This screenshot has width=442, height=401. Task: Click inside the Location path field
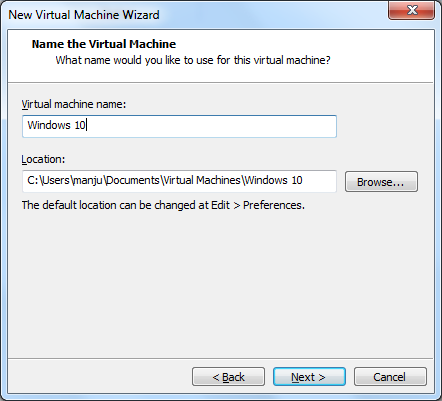coord(179,181)
